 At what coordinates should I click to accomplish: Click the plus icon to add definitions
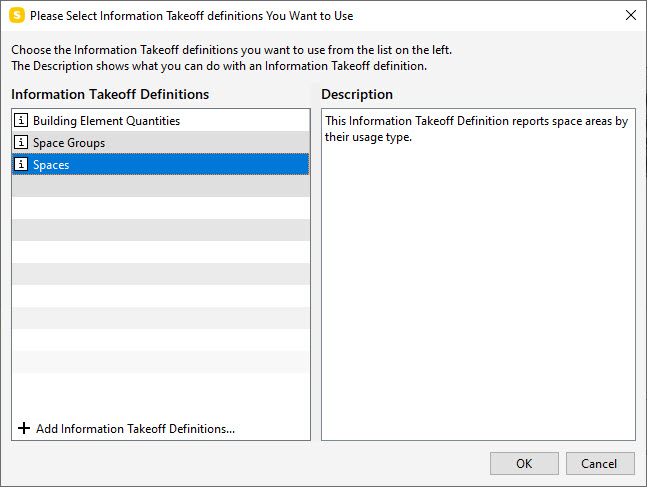(x=24, y=428)
